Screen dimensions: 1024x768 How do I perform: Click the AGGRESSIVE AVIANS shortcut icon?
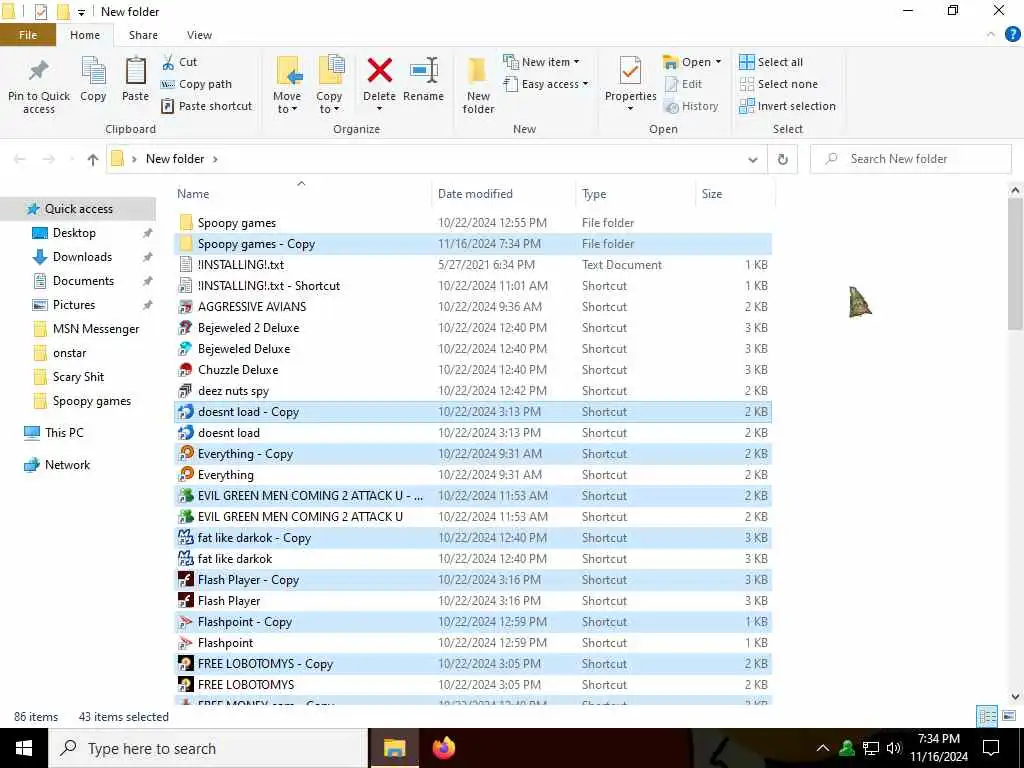tap(186, 307)
